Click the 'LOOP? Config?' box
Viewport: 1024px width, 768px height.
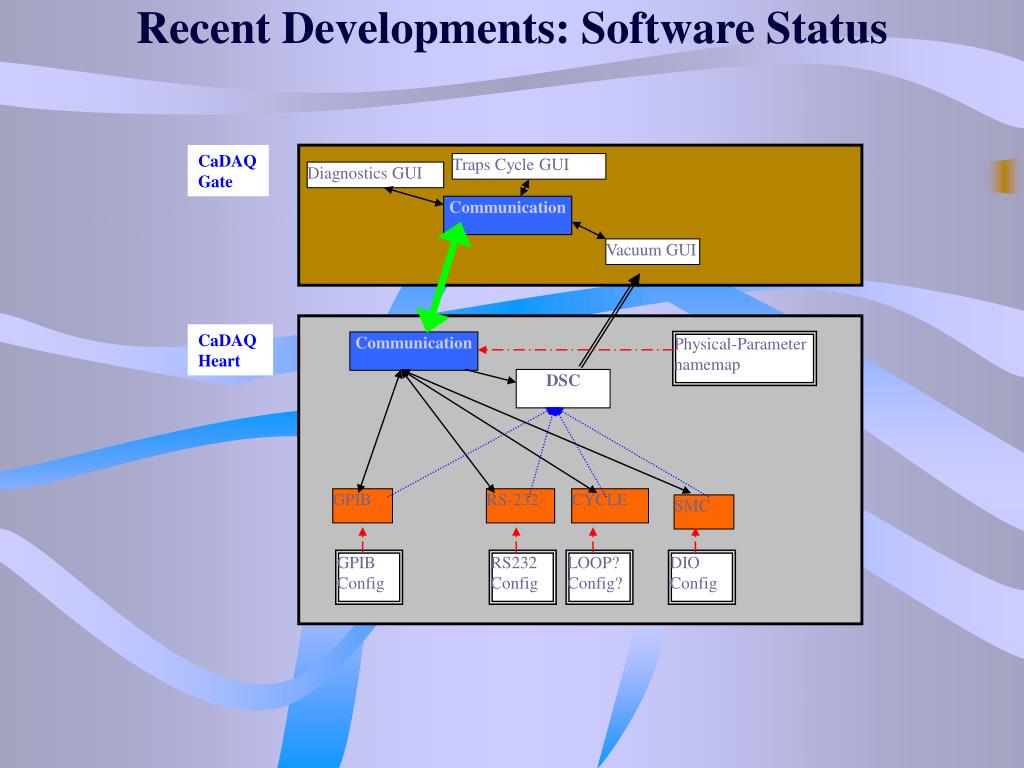(x=600, y=577)
